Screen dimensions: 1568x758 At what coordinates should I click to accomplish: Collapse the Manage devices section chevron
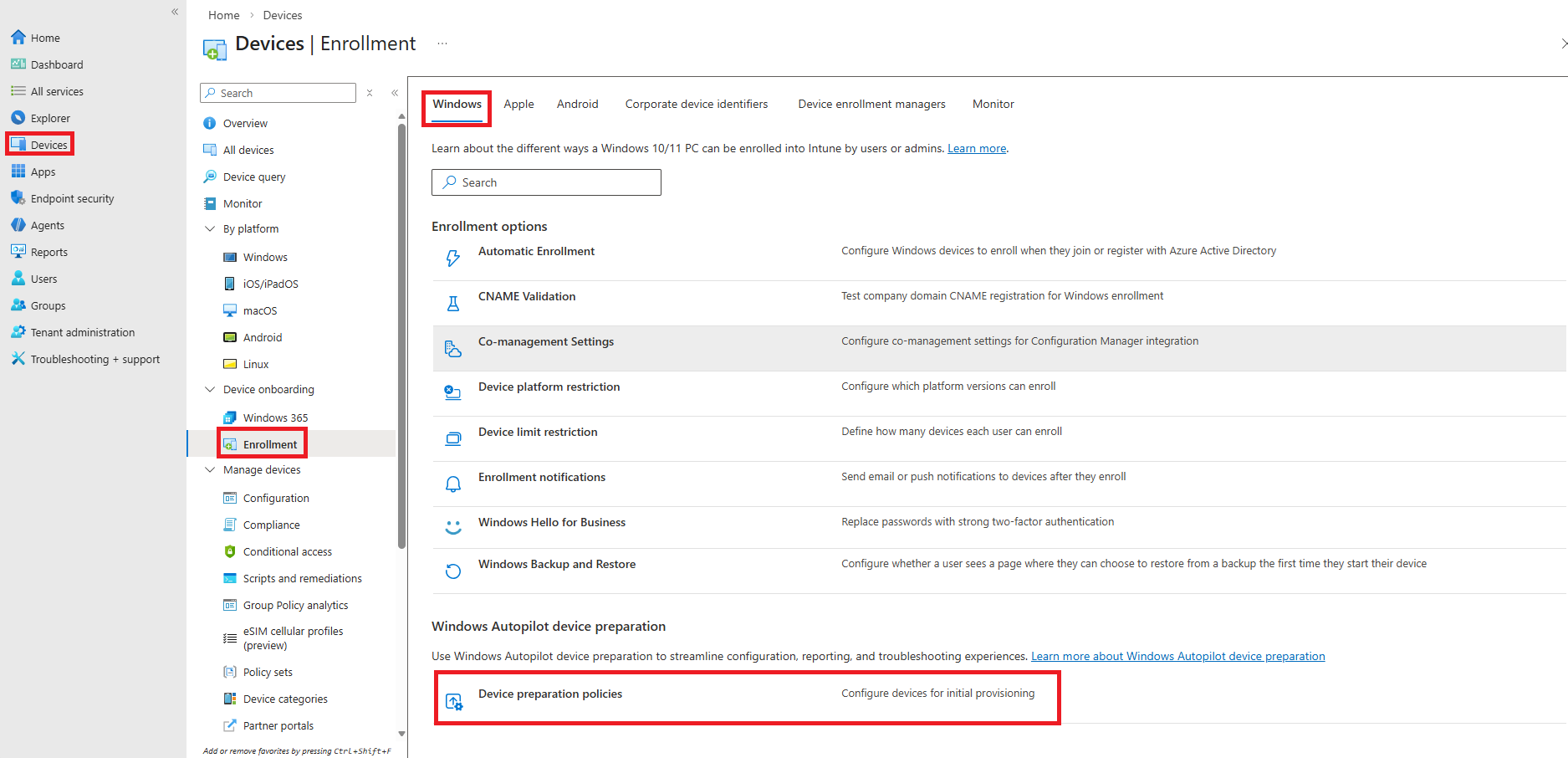tap(210, 469)
